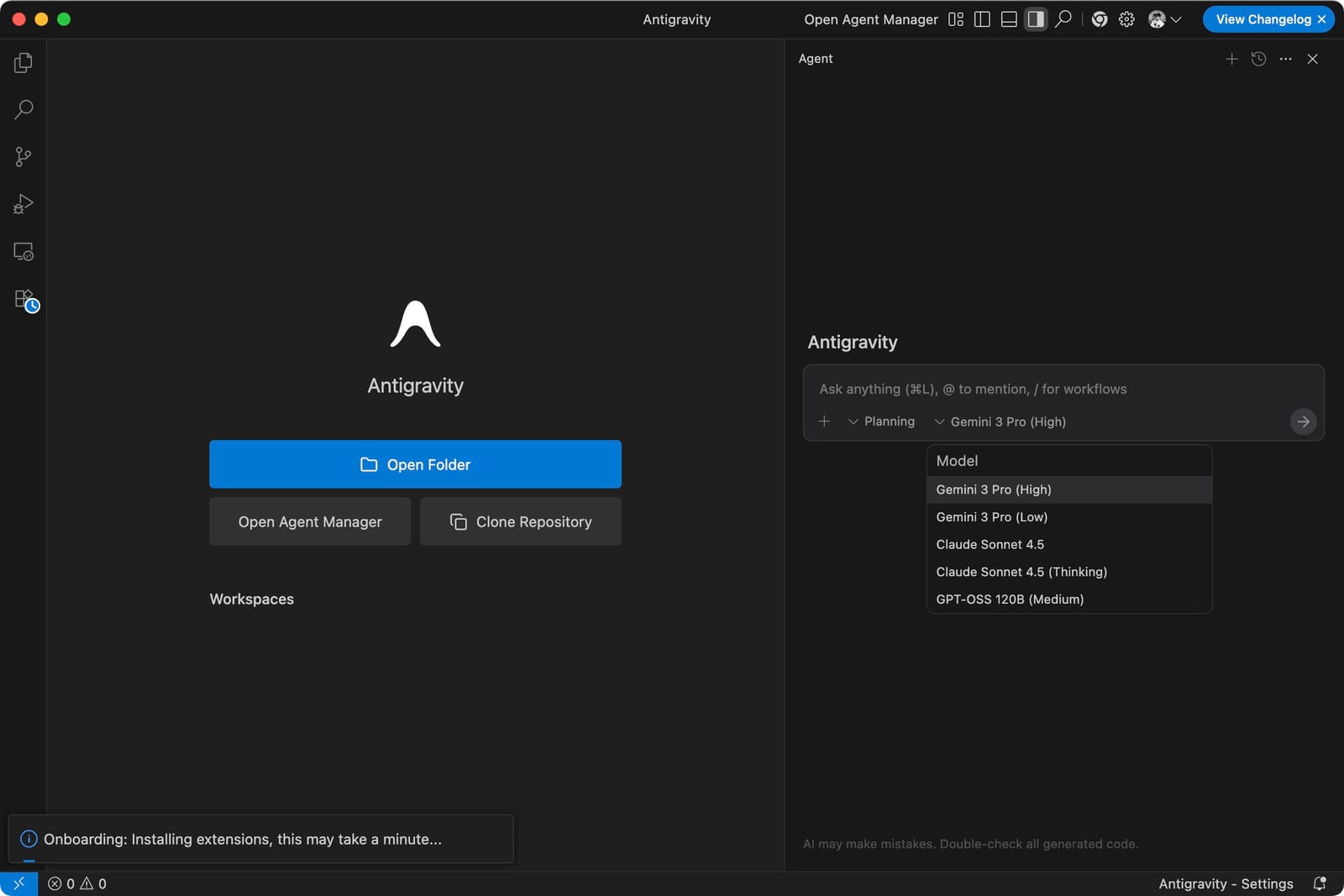
Task: Select the Run and Debug icon
Action: (x=22, y=203)
